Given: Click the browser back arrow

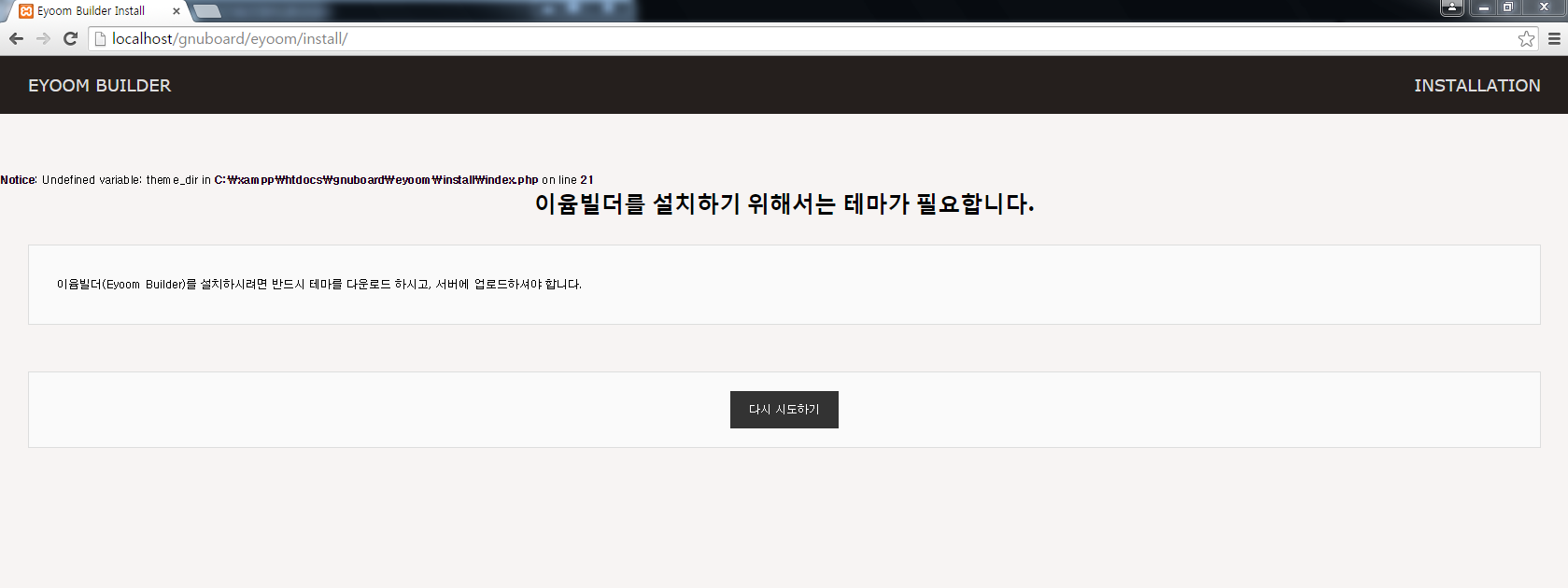Looking at the screenshot, I should pos(16,38).
